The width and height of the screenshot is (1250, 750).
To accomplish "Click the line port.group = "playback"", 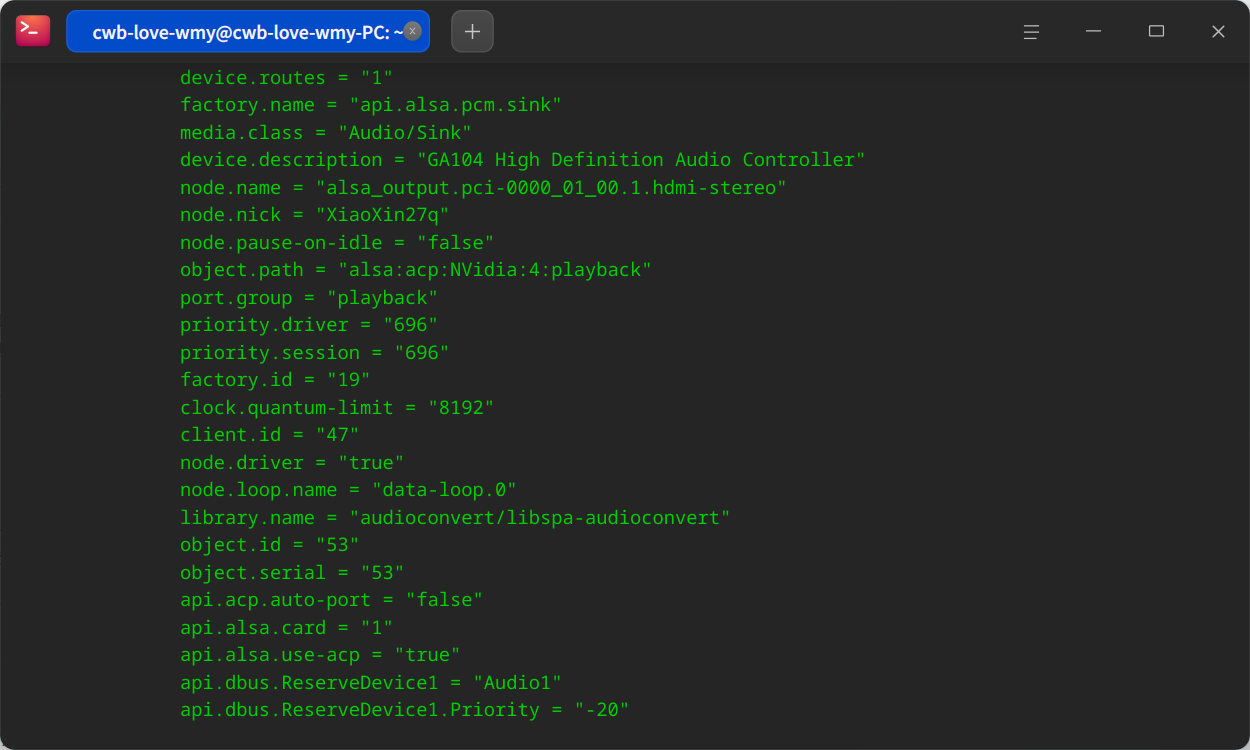I will point(309,297).
